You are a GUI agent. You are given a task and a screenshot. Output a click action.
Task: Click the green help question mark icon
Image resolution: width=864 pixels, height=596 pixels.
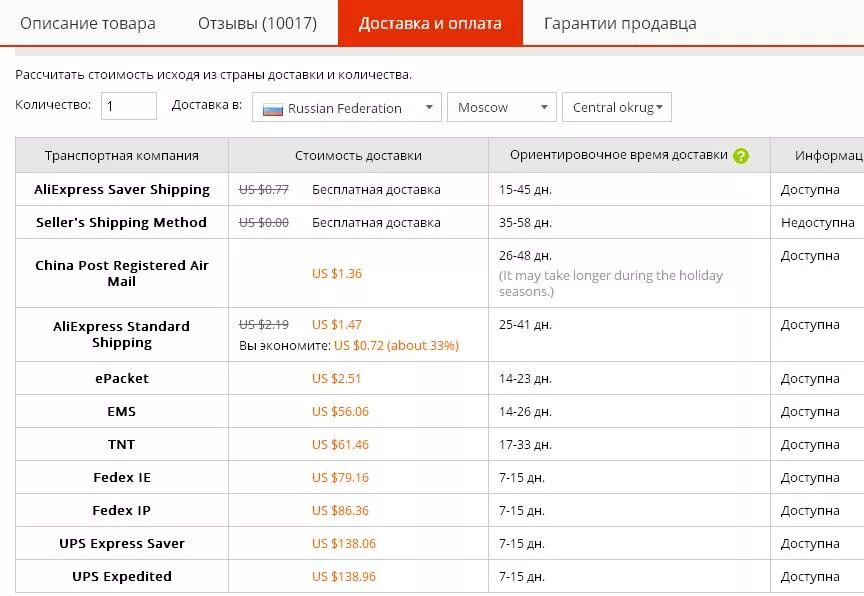pos(741,156)
